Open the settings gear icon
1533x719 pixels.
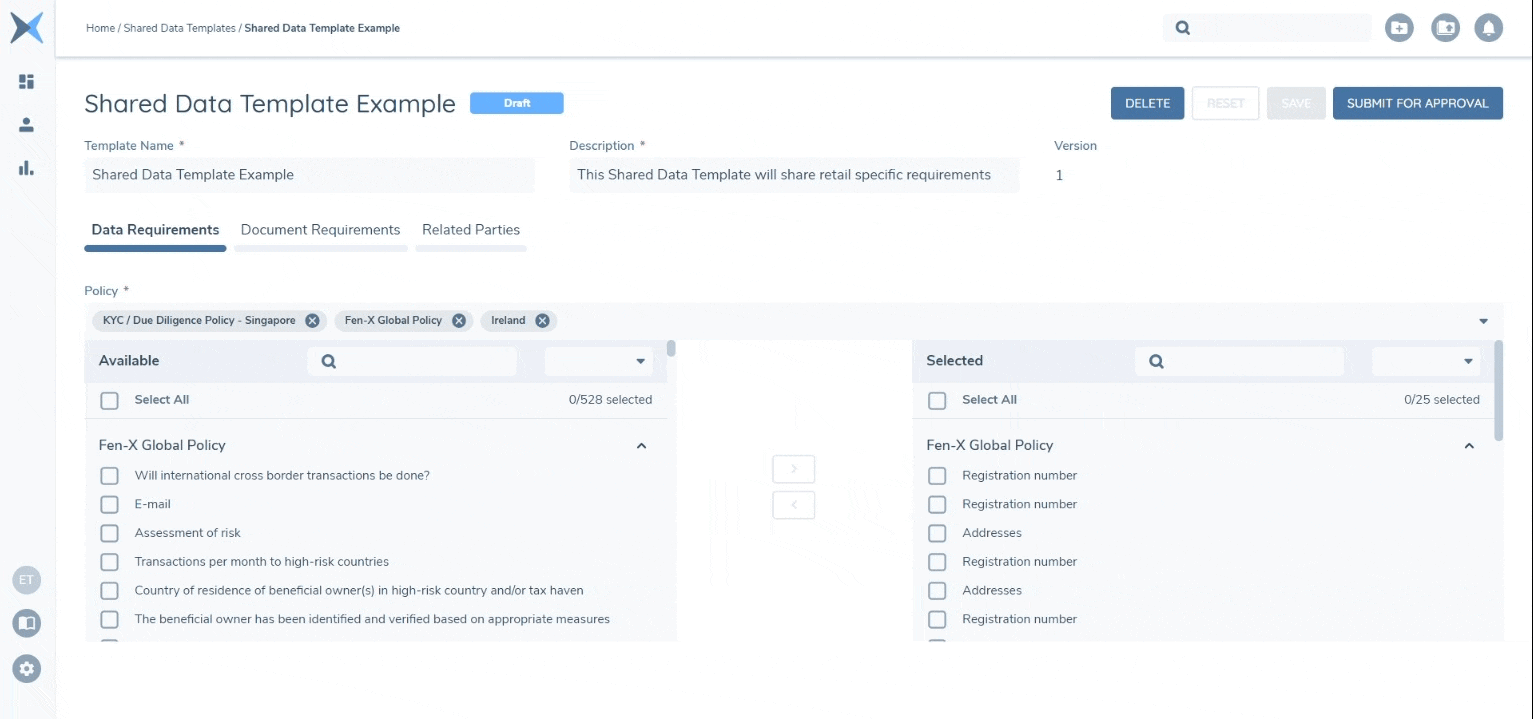tap(27, 668)
